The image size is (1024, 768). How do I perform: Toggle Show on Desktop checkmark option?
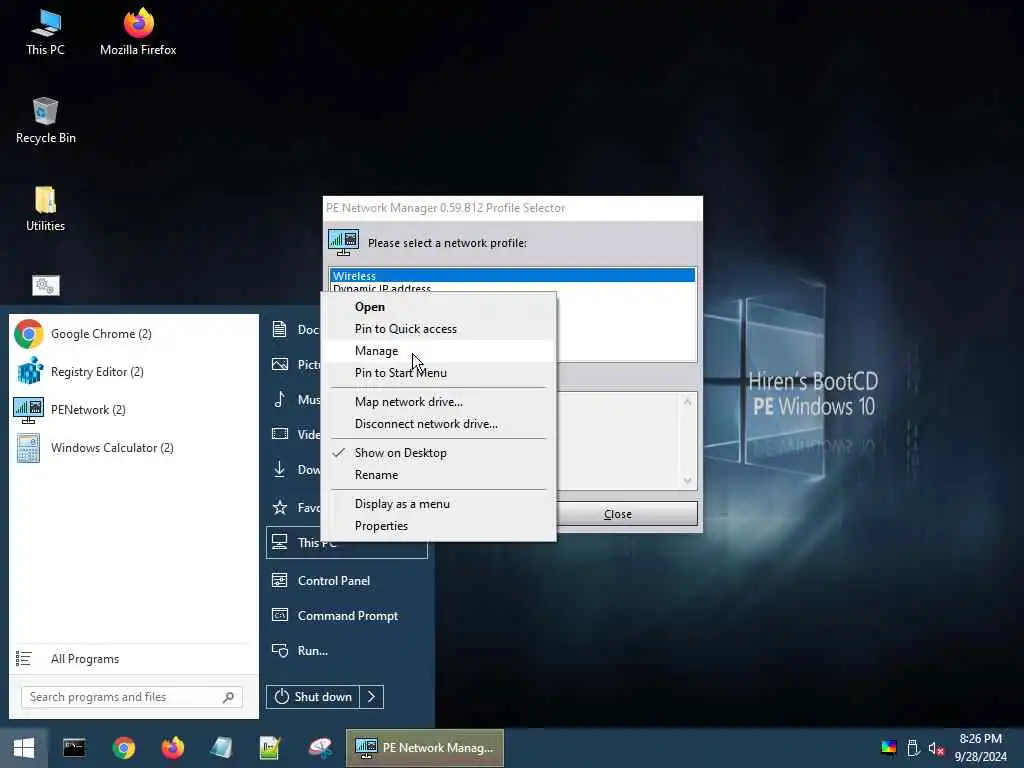point(438,453)
